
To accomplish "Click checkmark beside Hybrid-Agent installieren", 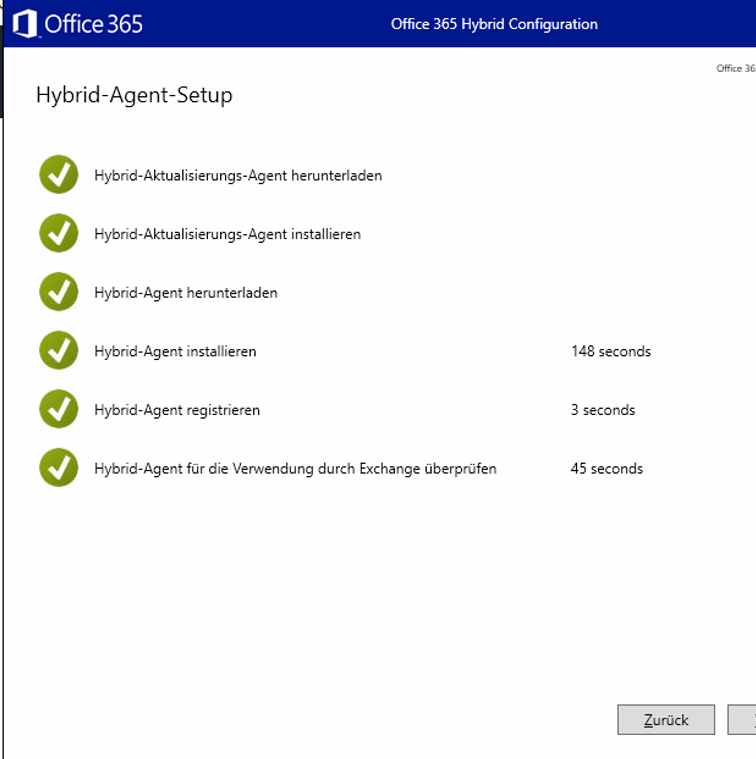I will [59, 350].
